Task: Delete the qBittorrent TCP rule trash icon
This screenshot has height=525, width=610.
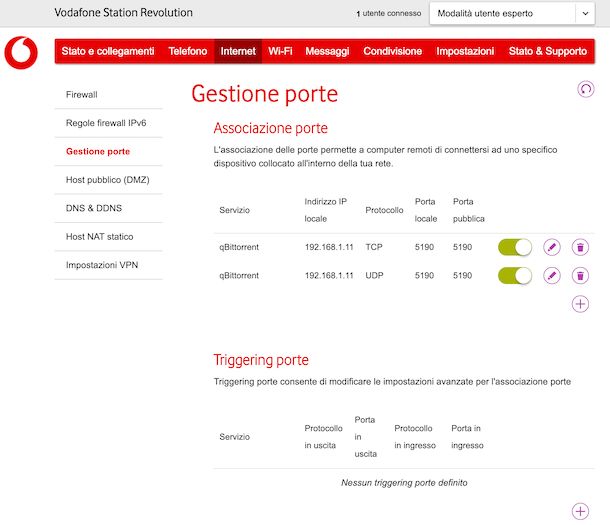Action: click(580, 247)
